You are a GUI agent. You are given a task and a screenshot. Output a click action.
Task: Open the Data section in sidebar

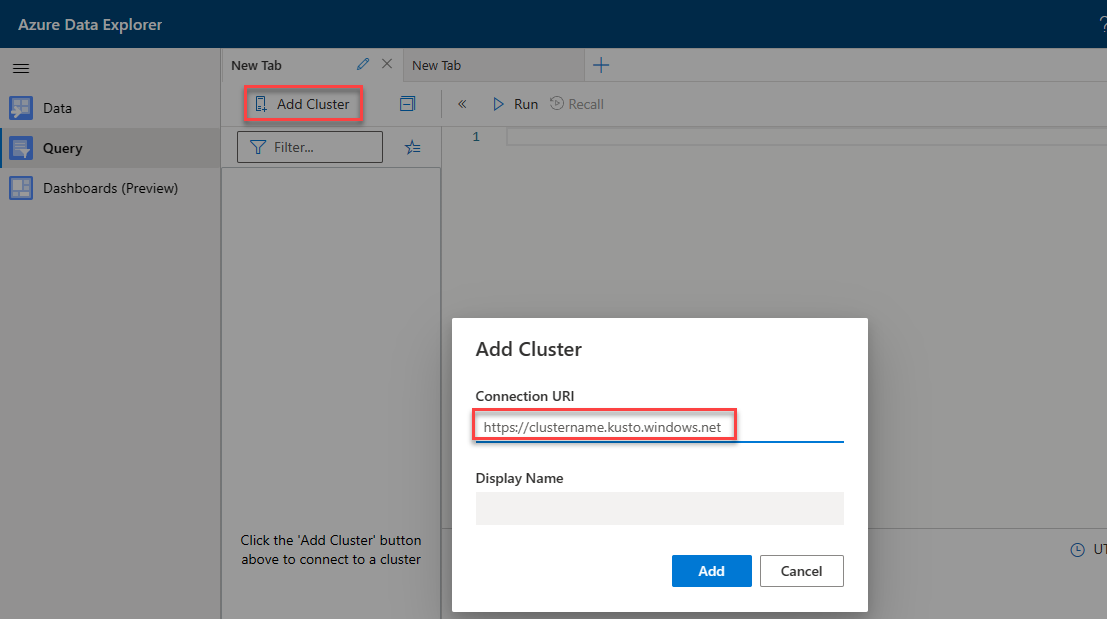pyautogui.click(x=110, y=108)
